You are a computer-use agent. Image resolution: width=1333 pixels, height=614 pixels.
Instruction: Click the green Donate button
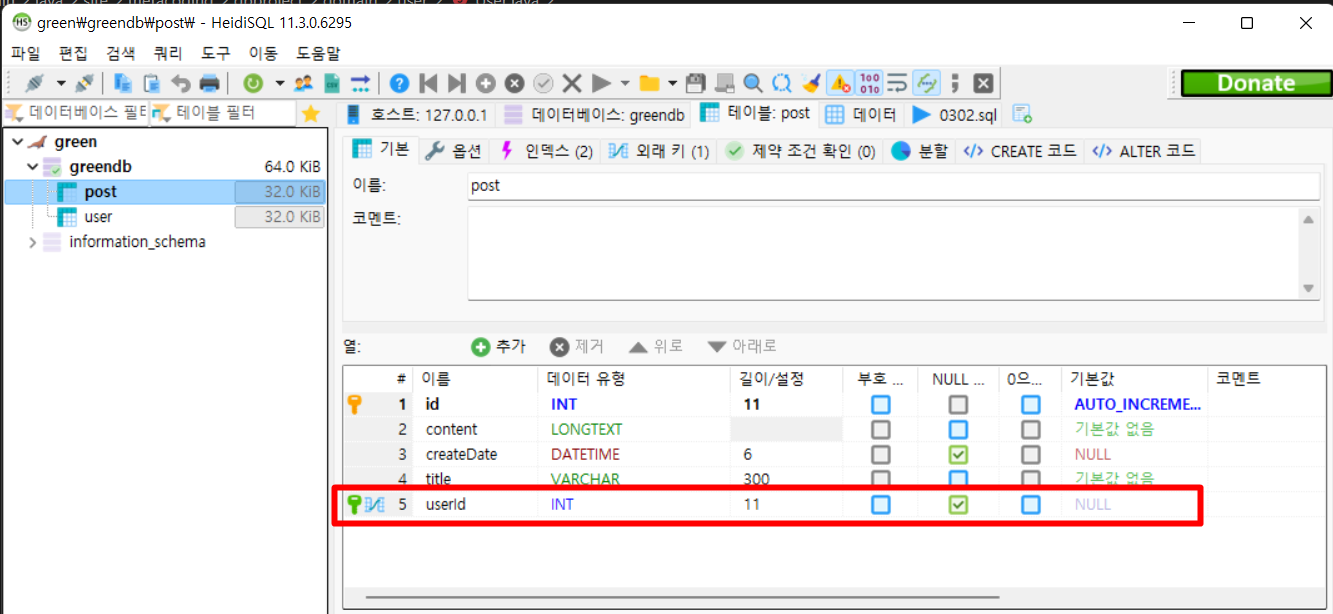click(x=1254, y=83)
